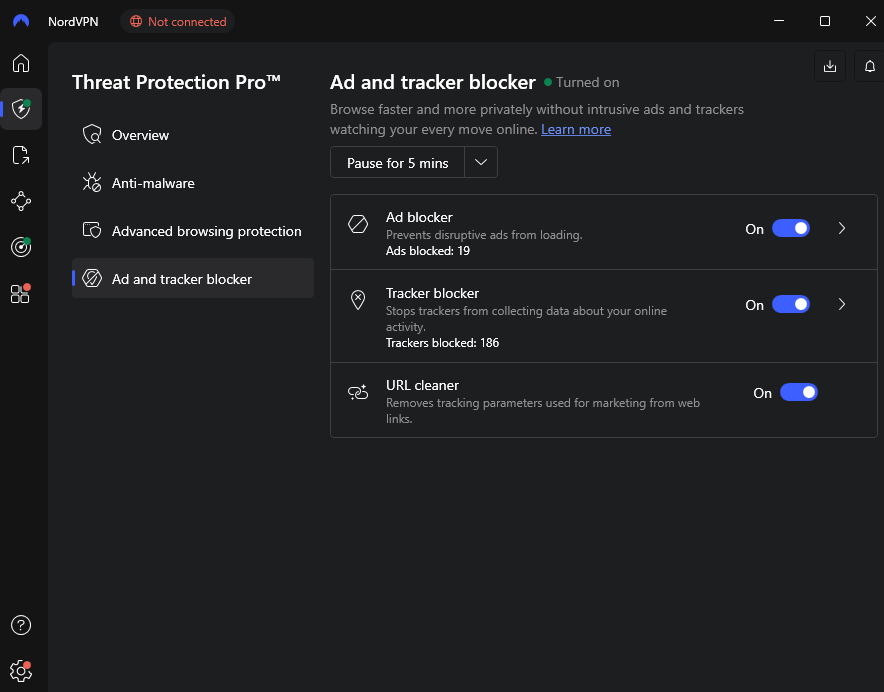Image resolution: width=884 pixels, height=692 pixels.
Task: Open Meshnet from the left sidebar
Action: (x=20, y=201)
